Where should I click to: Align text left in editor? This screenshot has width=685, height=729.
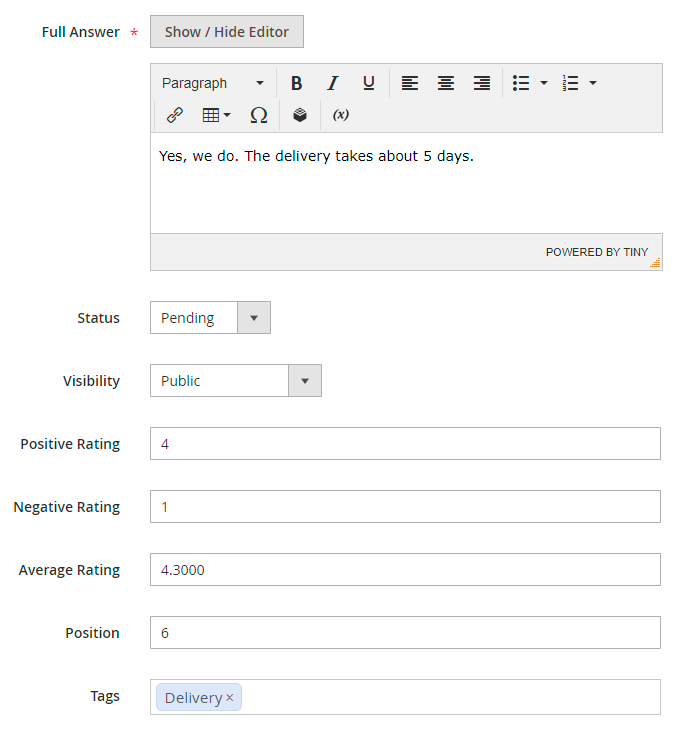click(410, 83)
